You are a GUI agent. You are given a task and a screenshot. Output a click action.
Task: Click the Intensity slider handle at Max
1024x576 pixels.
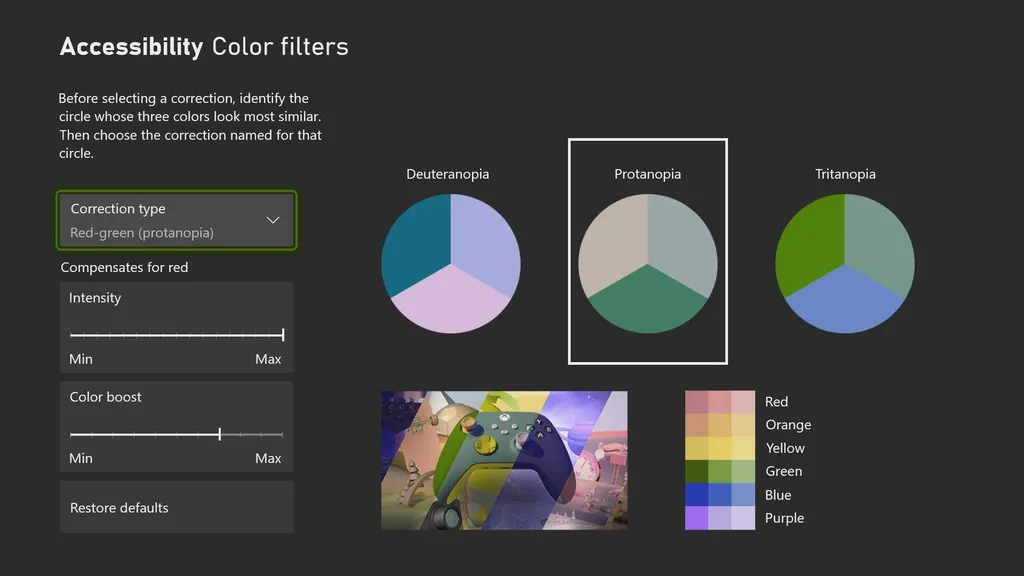[283, 335]
